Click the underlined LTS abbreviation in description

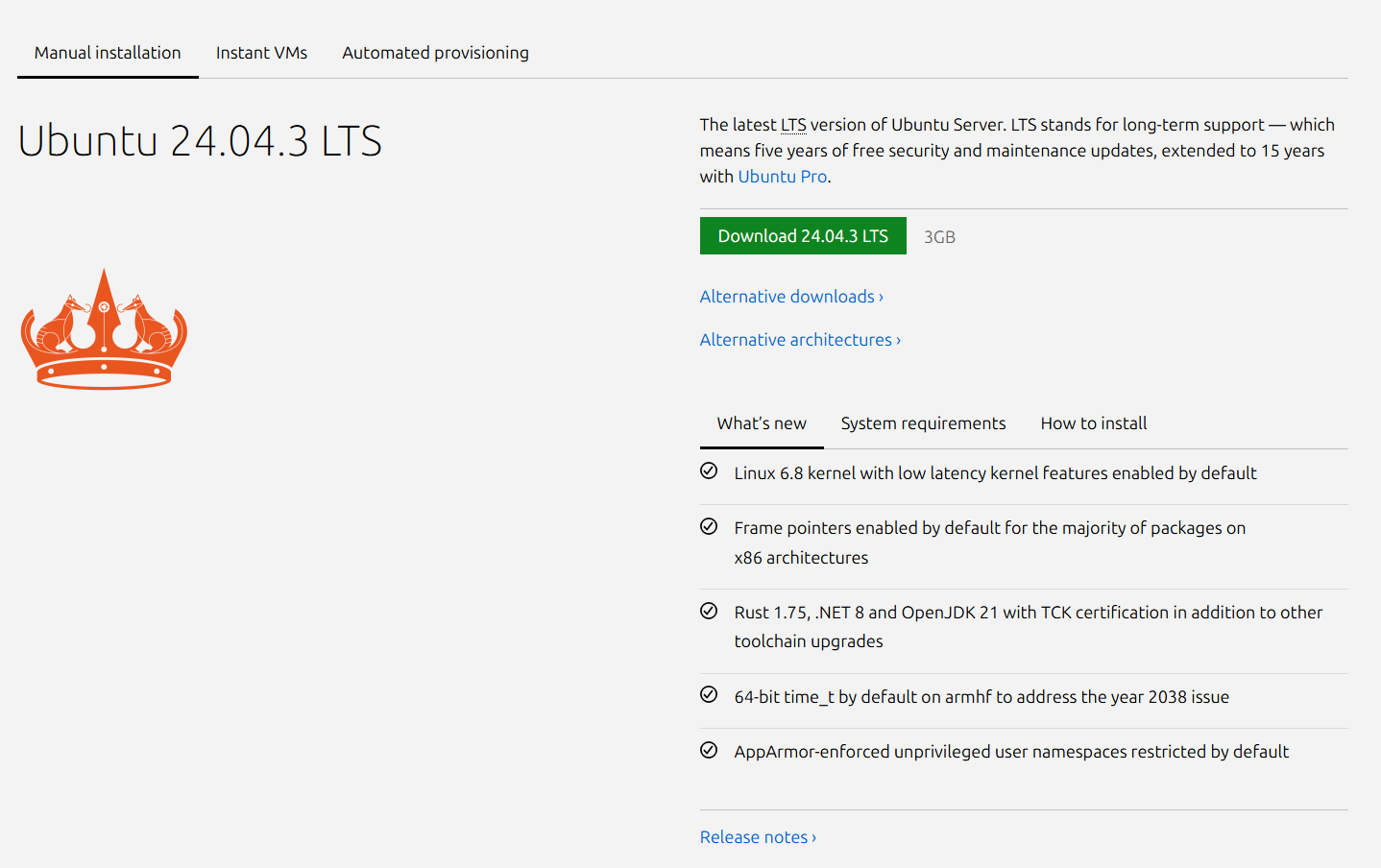coord(793,125)
